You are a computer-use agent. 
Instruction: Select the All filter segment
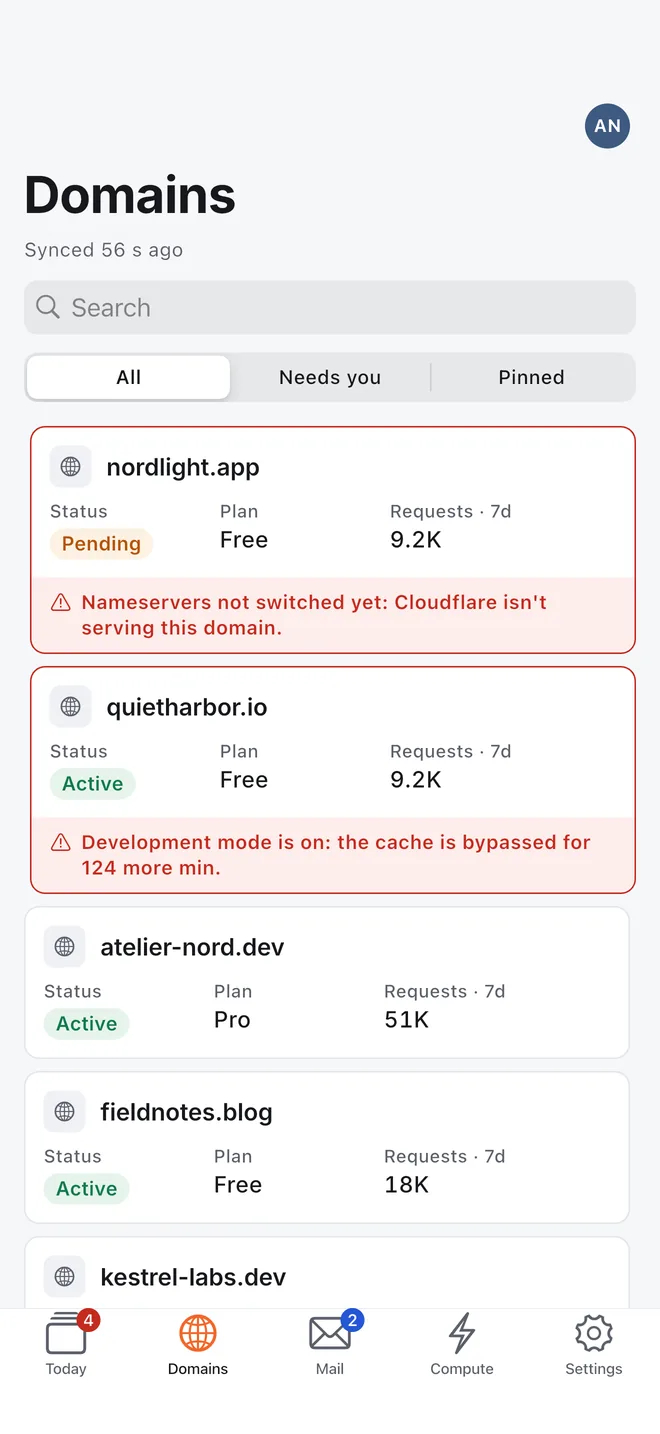click(x=129, y=377)
